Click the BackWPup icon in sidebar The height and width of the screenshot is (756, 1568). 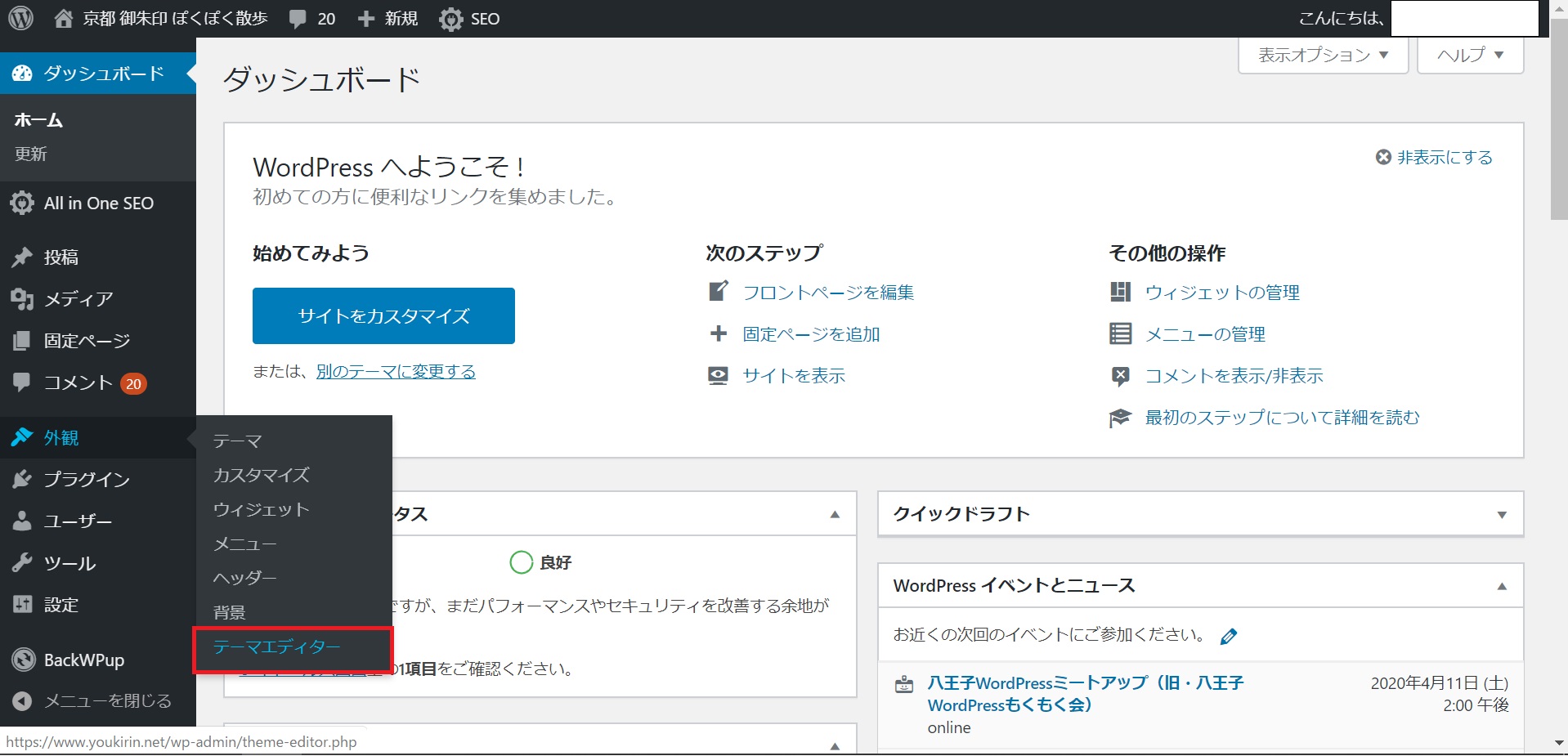[24, 660]
